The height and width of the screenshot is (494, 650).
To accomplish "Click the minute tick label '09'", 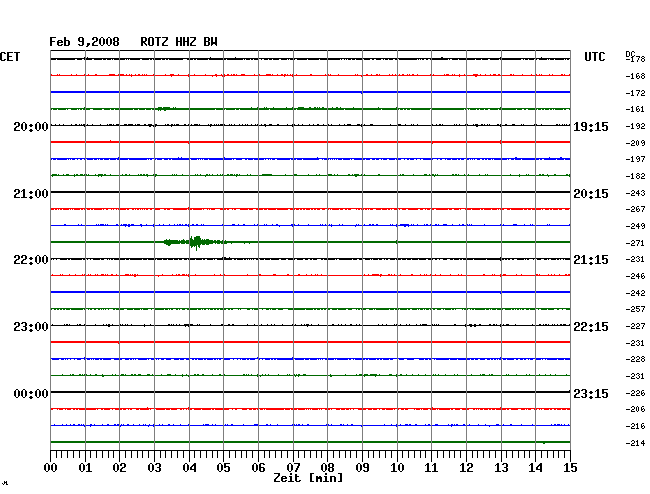I will (362, 468).
